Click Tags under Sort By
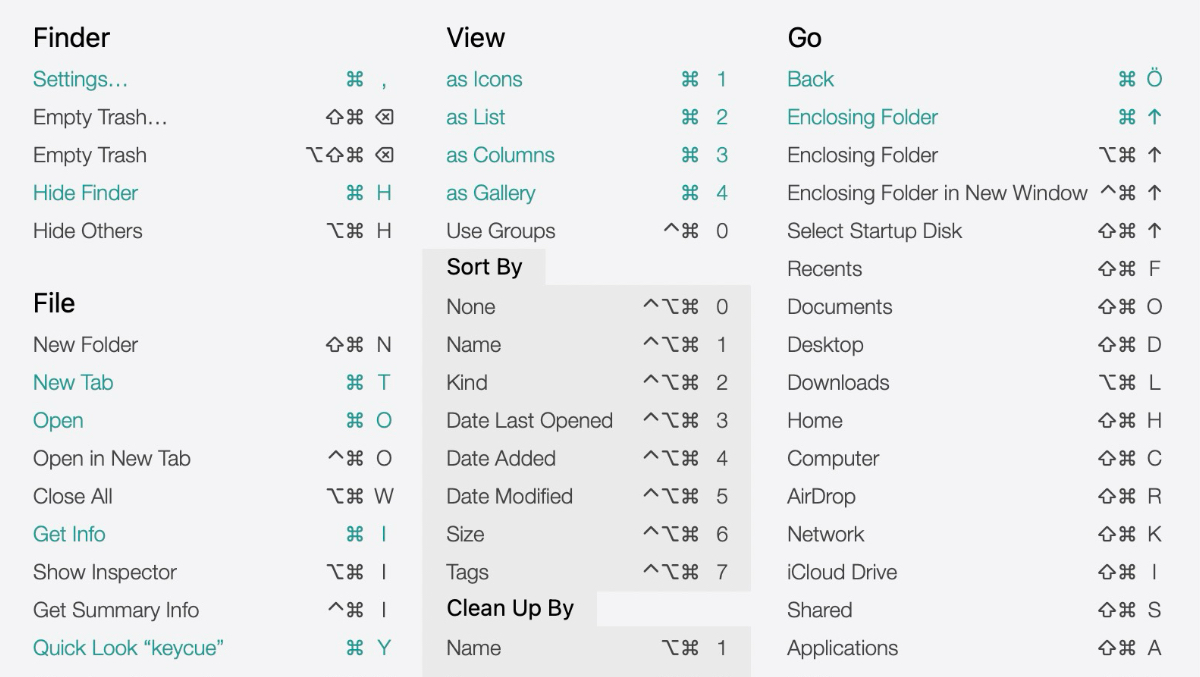1200x677 pixels. [467, 572]
